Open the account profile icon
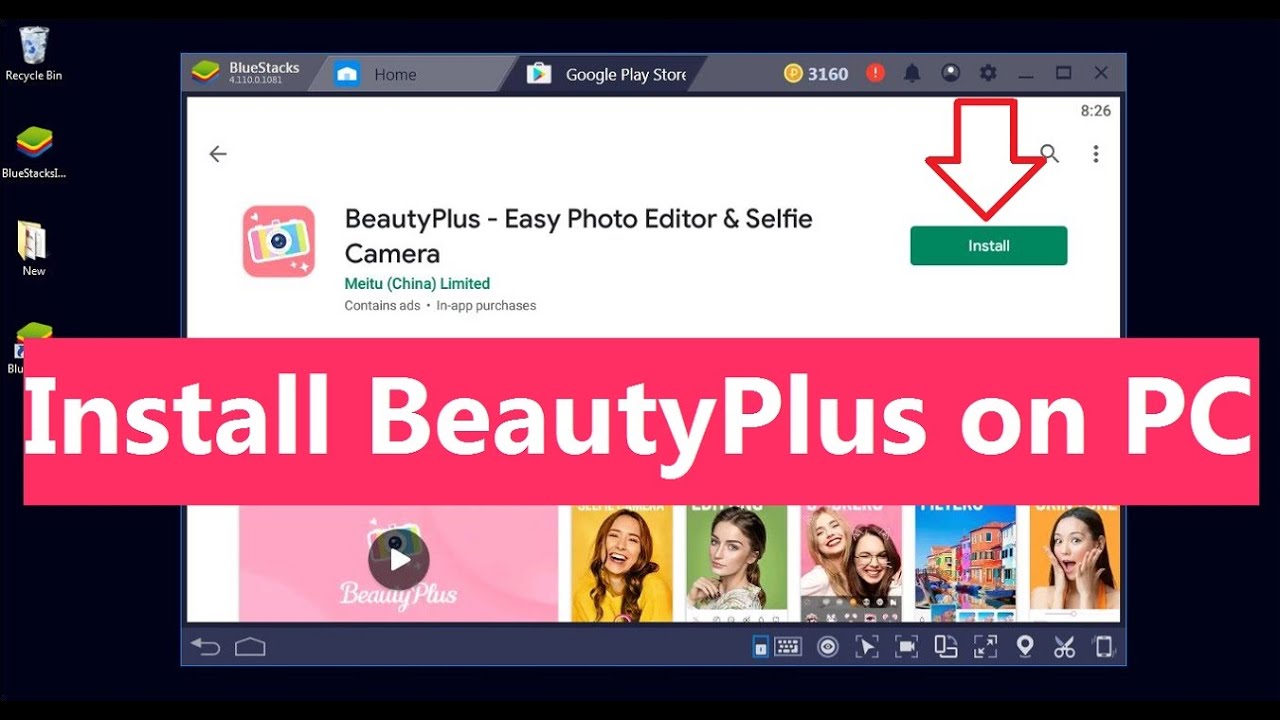Image resolution: width=1280 pixels, height=720 pixels. pos(951,73)
